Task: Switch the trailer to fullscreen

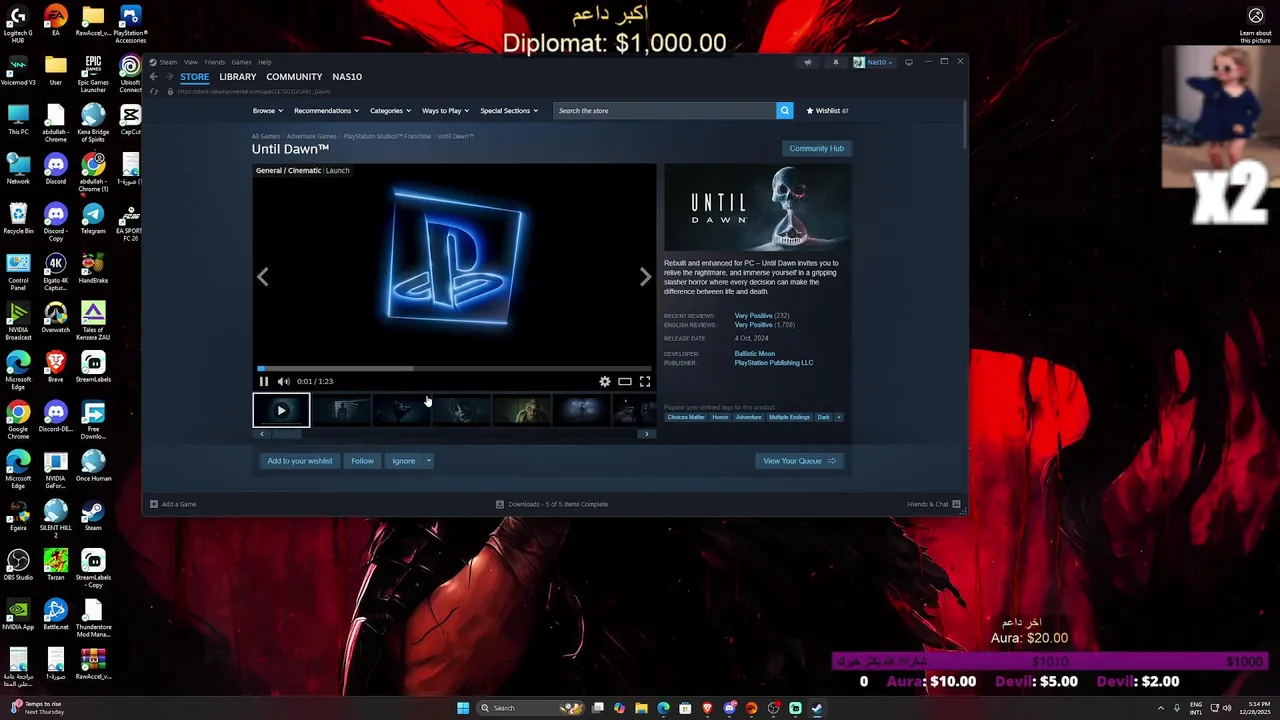Action: point(645,381)
